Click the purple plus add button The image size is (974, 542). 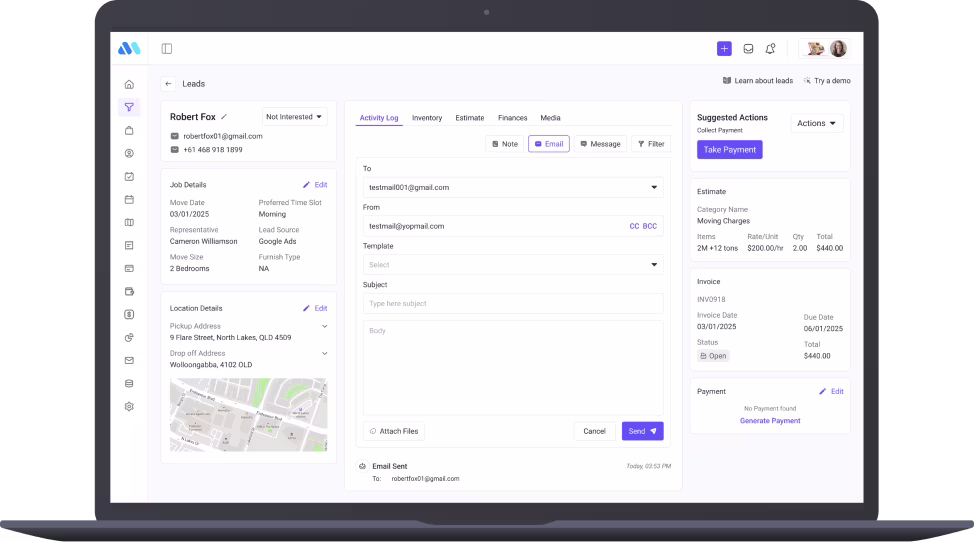724,48
